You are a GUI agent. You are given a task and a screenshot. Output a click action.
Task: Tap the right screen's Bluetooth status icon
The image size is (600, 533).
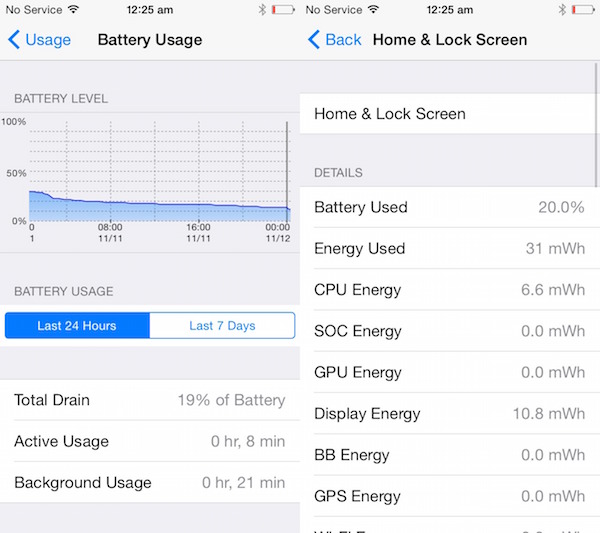[562, 10]
